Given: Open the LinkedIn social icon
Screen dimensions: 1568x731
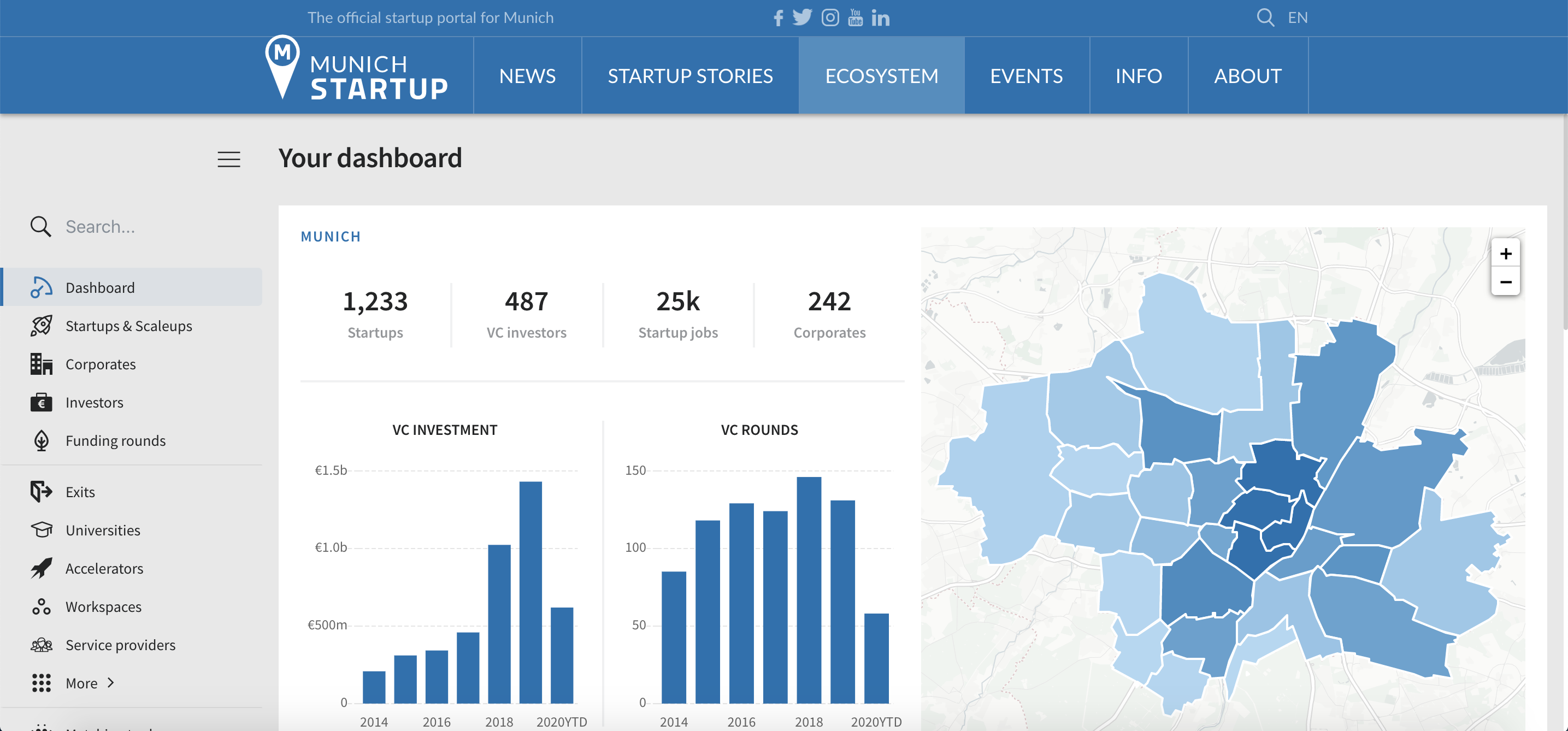Looking at the screenshot, I should click(x=880, y=18).
